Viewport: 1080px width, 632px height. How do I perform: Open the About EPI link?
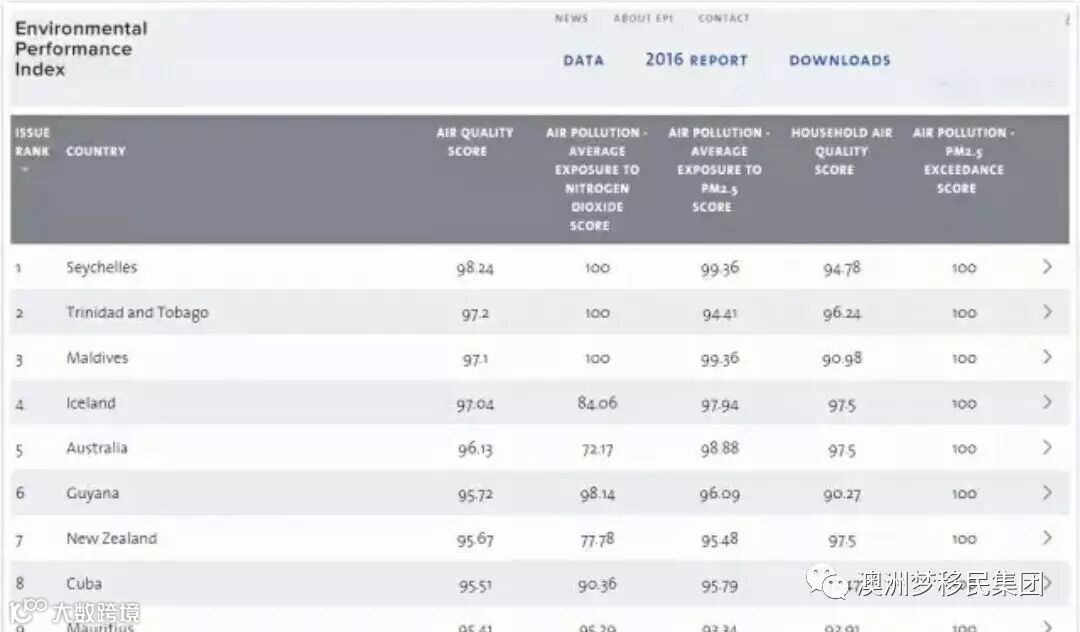[643, 19]
